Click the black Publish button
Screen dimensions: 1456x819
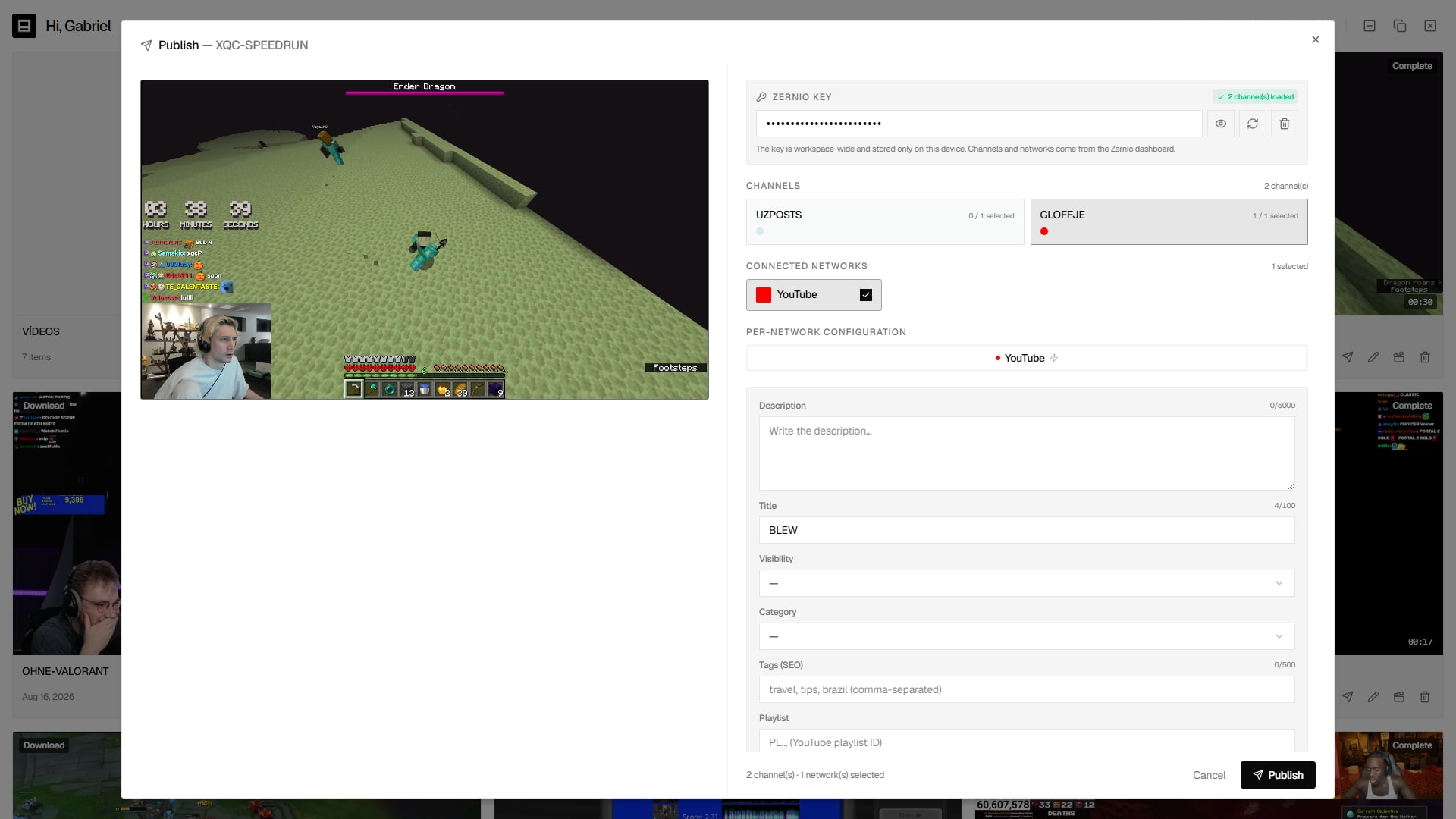1278,775
